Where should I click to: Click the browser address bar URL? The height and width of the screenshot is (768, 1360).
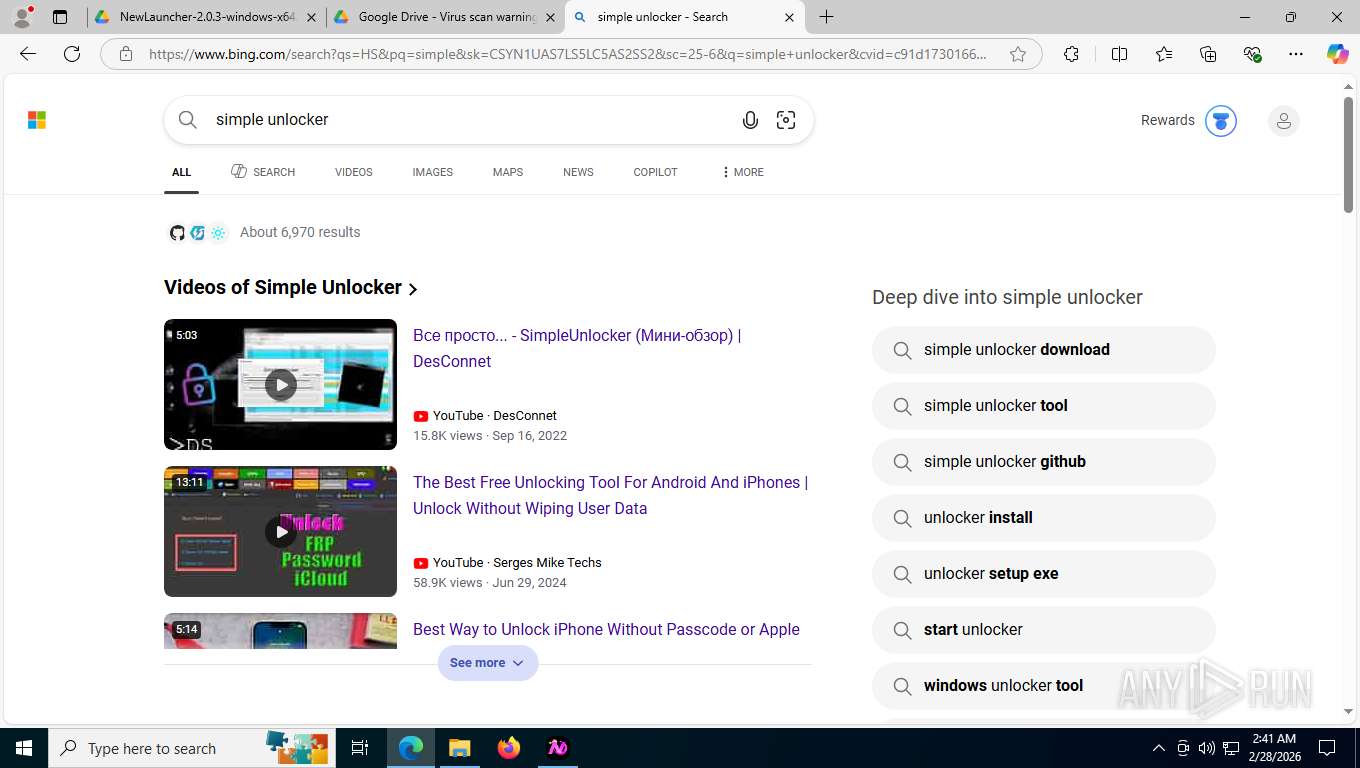click(567, 54)
